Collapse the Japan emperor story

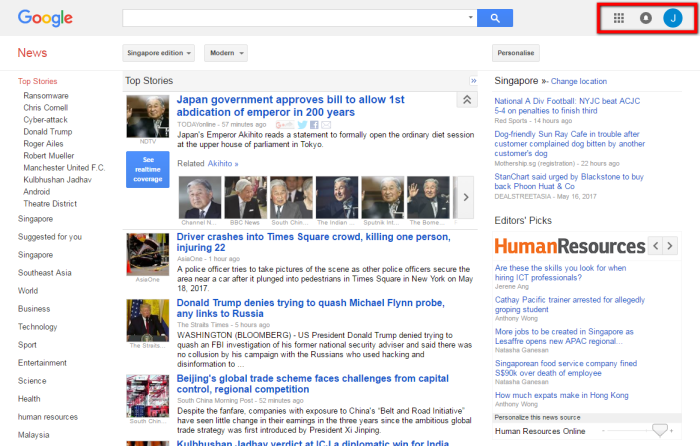(x=467, y=100)
